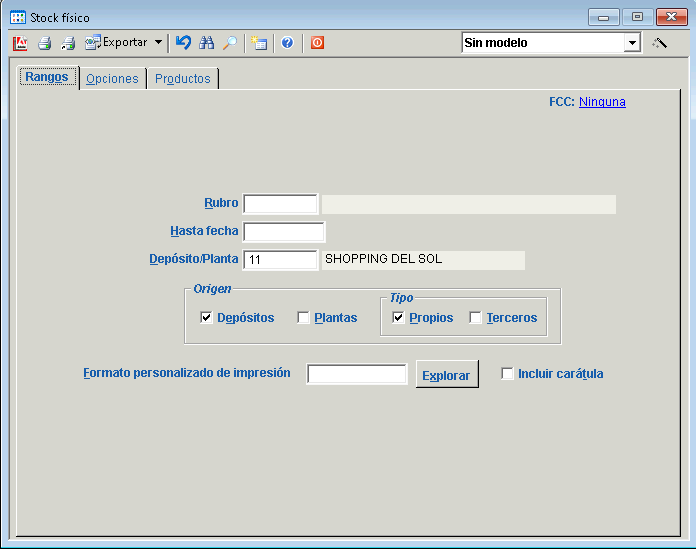Click the binoculars search icon
Viewport: 696px width, 549px height.
pyautogui.click(x=207, y=43)
